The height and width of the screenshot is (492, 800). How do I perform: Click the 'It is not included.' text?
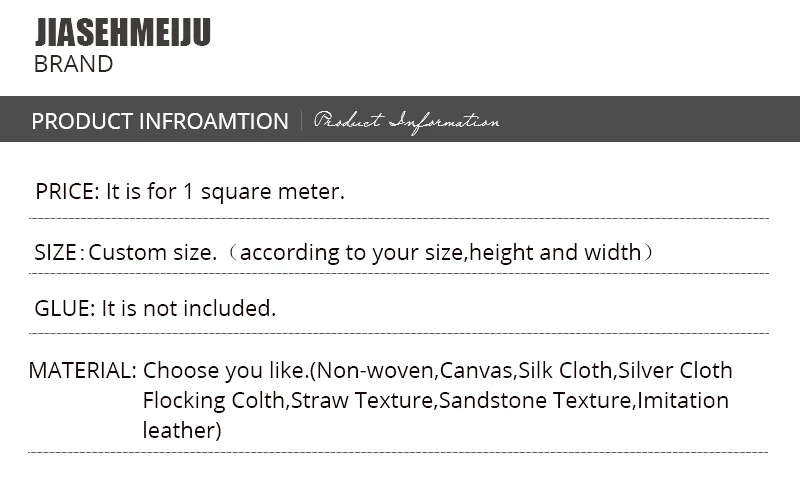[189, 309]
